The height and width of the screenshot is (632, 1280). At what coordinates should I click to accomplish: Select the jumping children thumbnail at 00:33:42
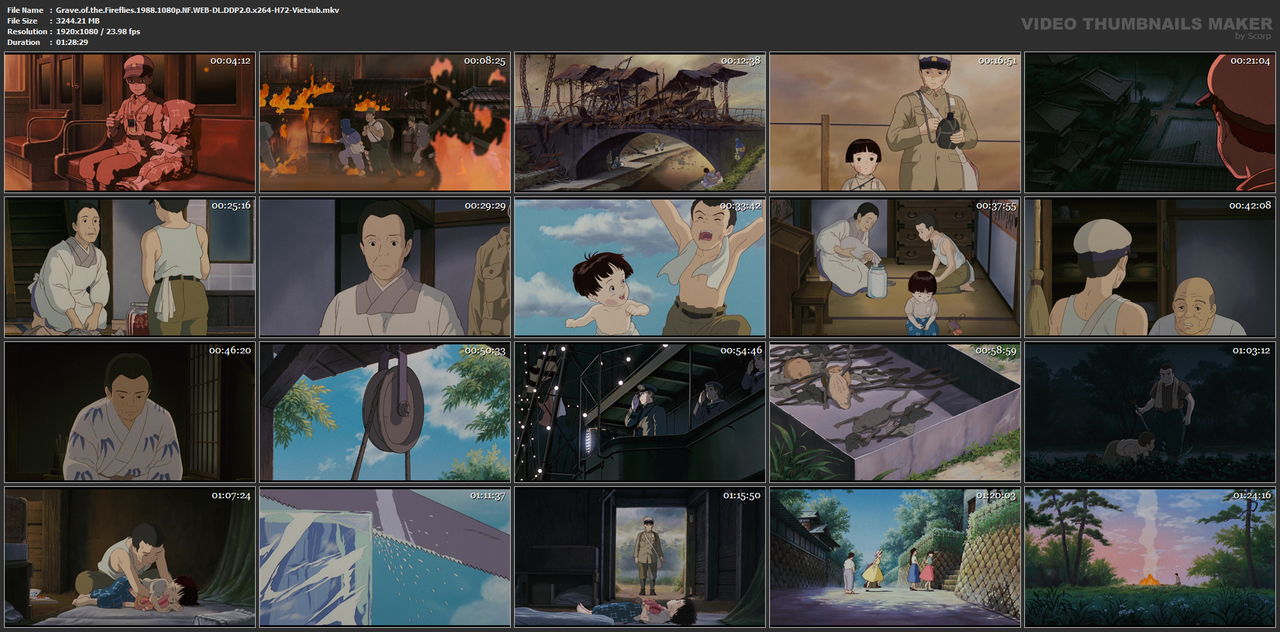(x=640, y=267)
